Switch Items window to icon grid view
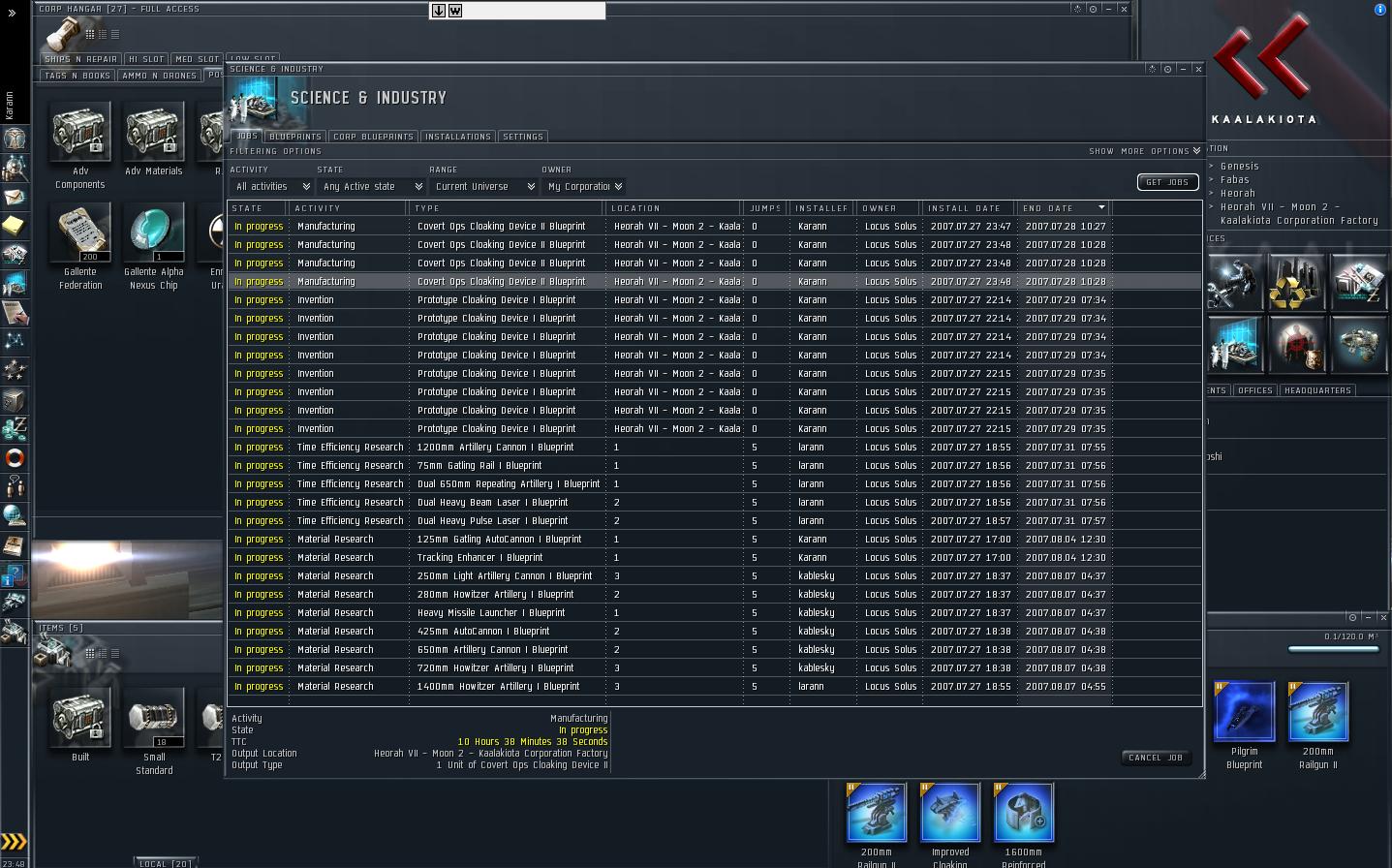 90,654
